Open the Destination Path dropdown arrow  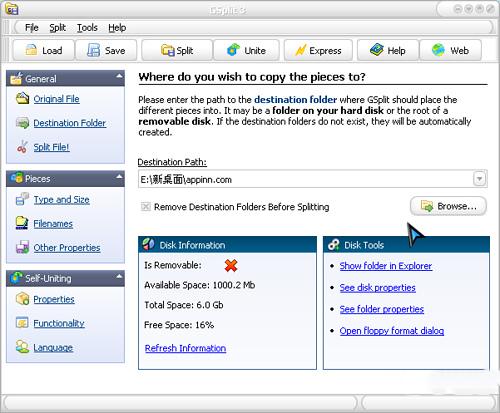point(479,179)
